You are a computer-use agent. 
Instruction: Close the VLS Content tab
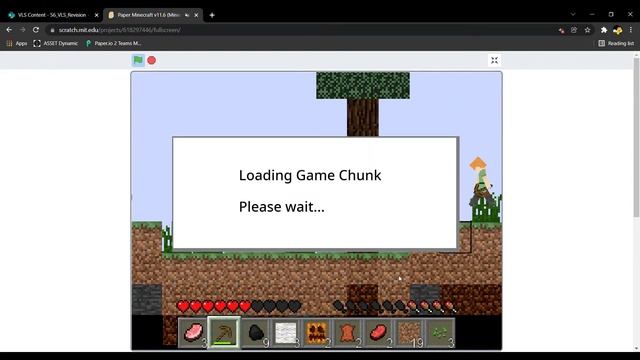pyautogui.click(x=97, y=15)
